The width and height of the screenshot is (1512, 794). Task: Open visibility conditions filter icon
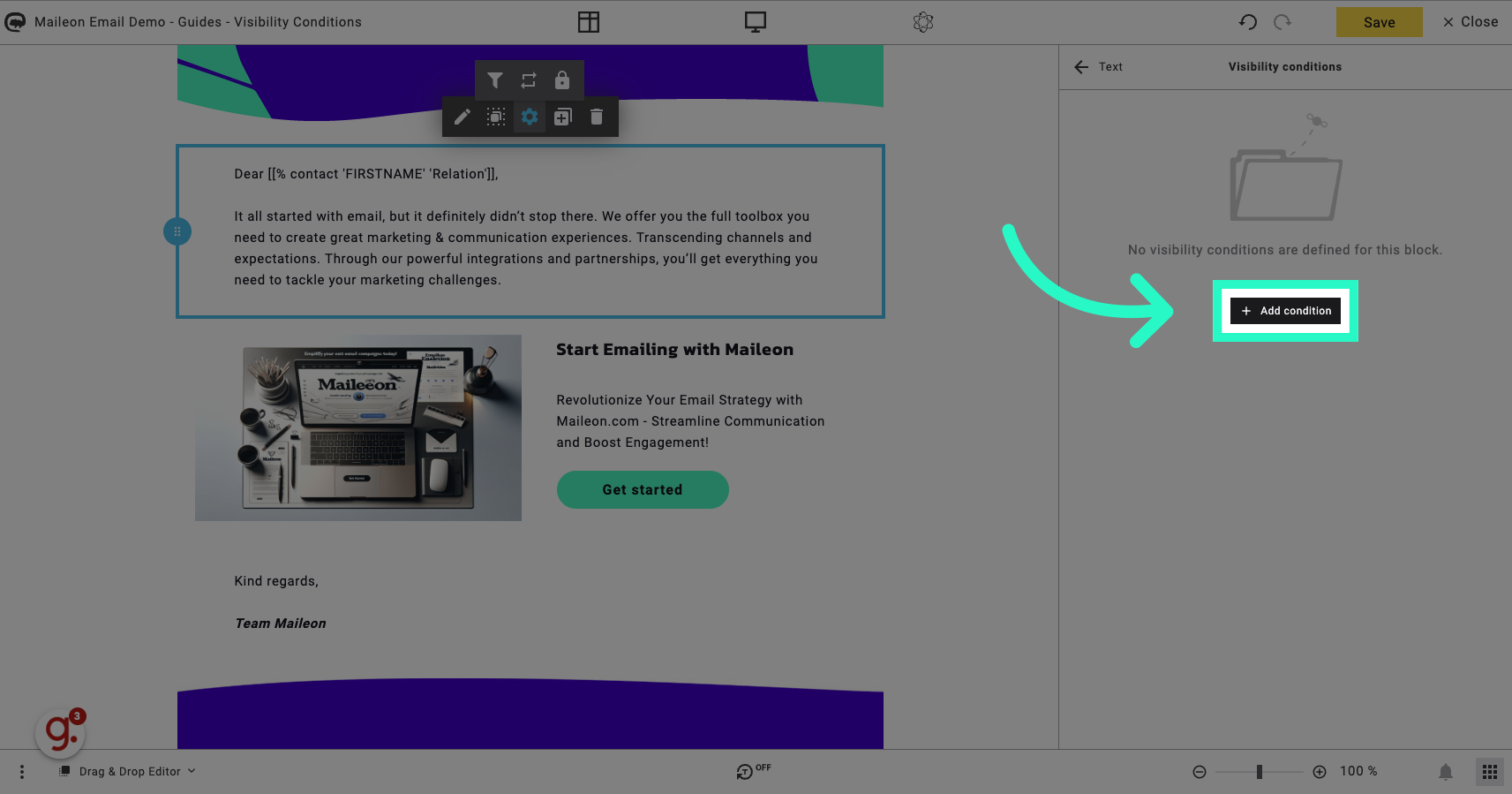click(x=495, y=80)
